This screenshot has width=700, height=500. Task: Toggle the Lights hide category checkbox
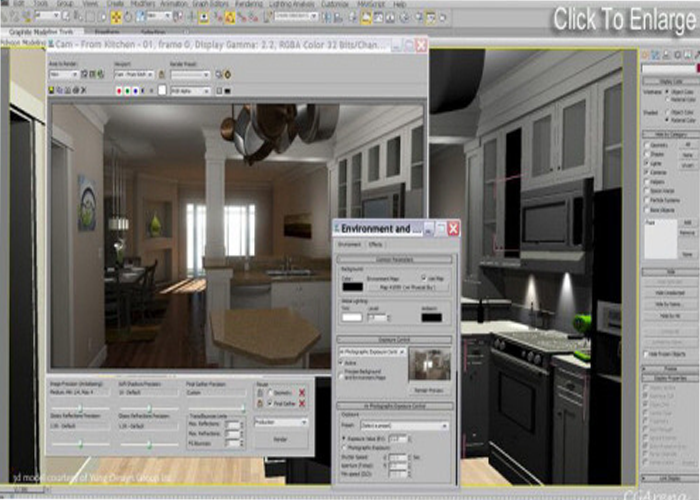(x=646, y=163)
